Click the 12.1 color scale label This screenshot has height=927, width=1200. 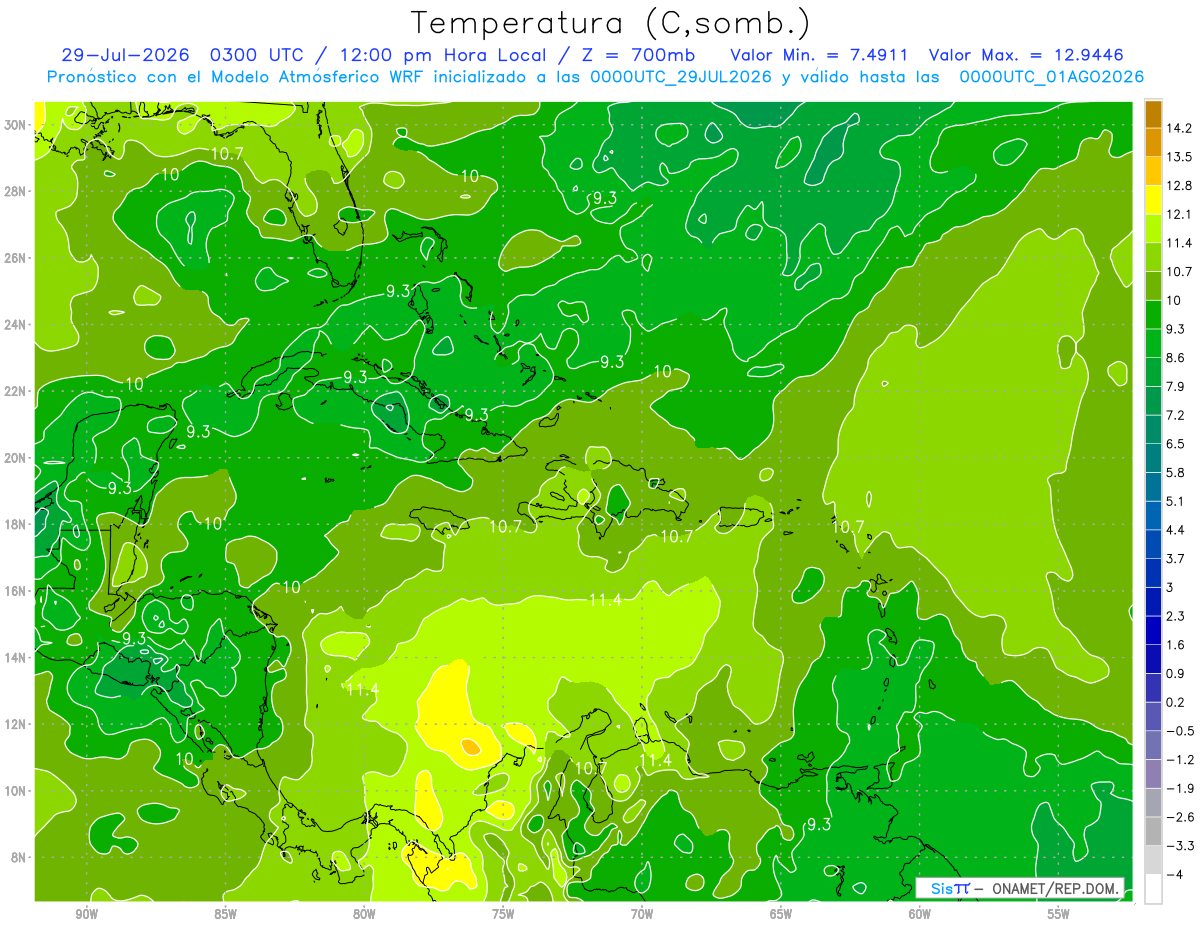(1179, 214)
